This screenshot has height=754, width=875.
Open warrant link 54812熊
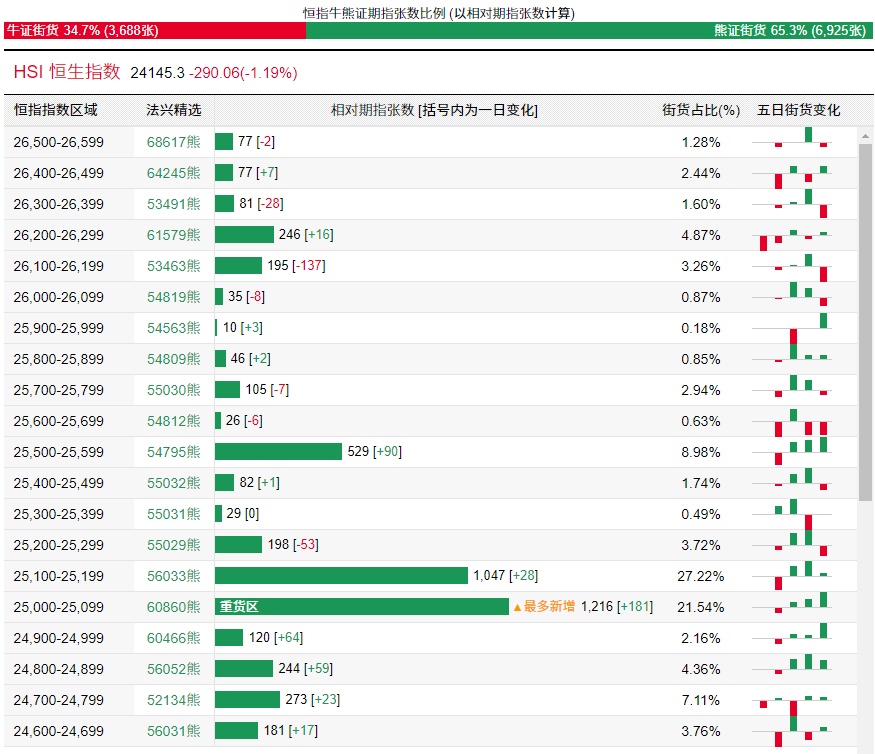coord(174,421)
